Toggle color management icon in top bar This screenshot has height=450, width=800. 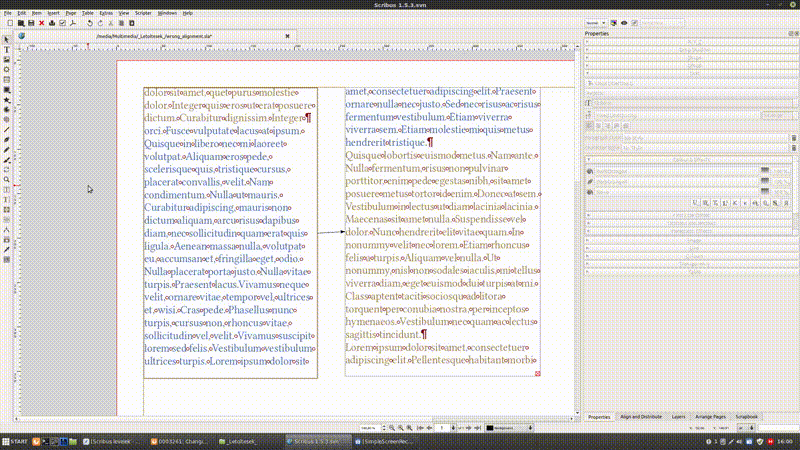[x=614, y=21]
